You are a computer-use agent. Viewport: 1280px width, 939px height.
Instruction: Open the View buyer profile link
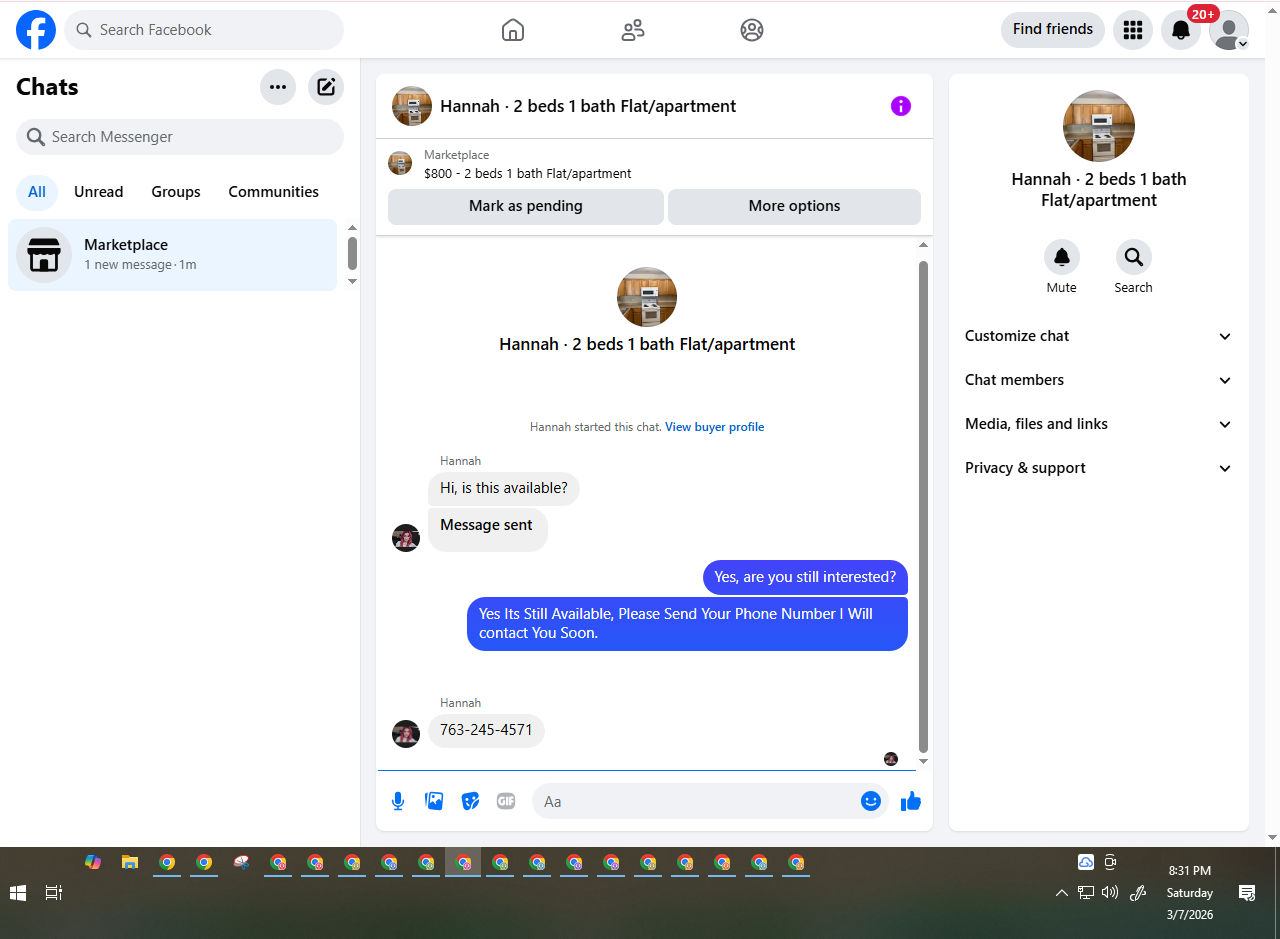[x=715, y=427]
